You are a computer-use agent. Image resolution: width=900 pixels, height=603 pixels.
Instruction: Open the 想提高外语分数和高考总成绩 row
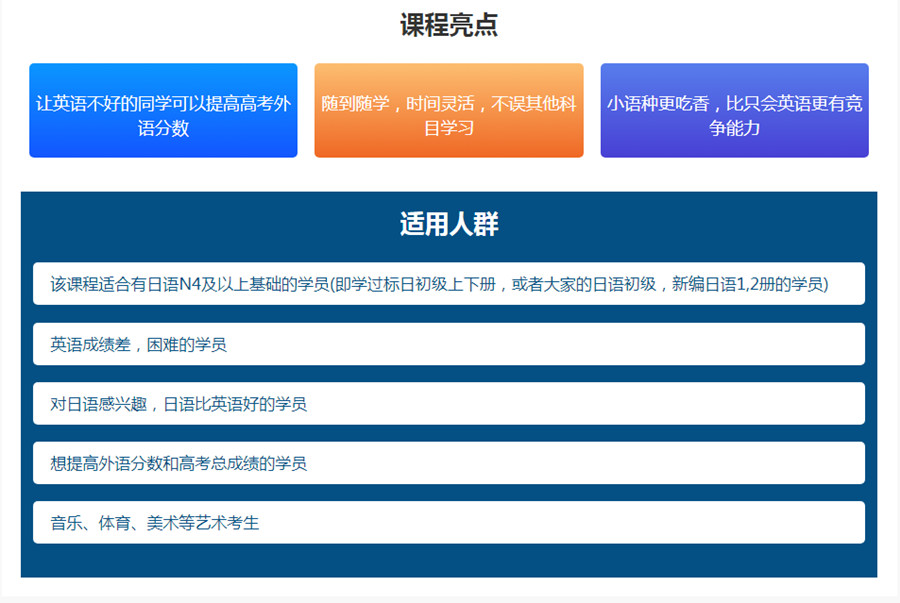click(449, 463)
